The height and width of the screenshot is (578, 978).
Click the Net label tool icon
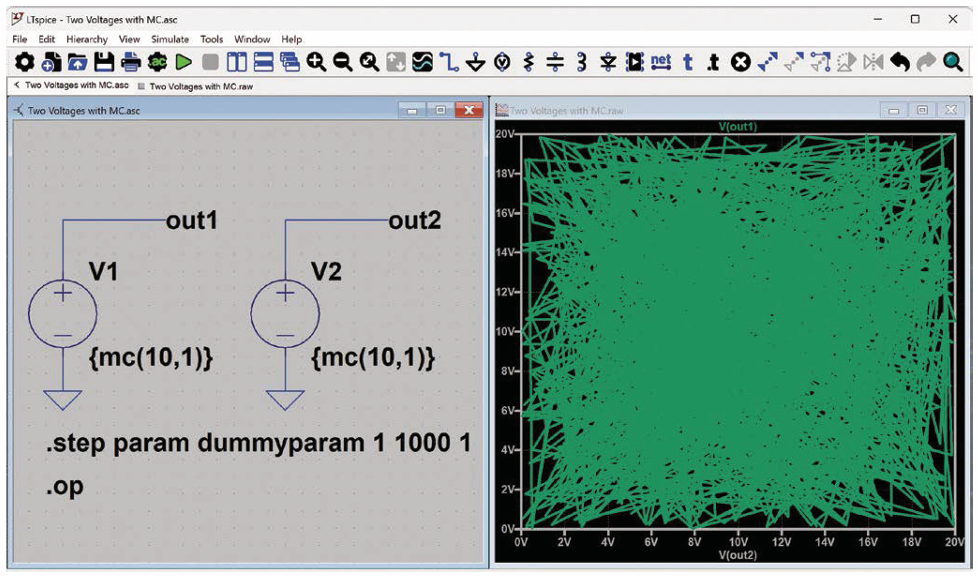tap(660, 63)
